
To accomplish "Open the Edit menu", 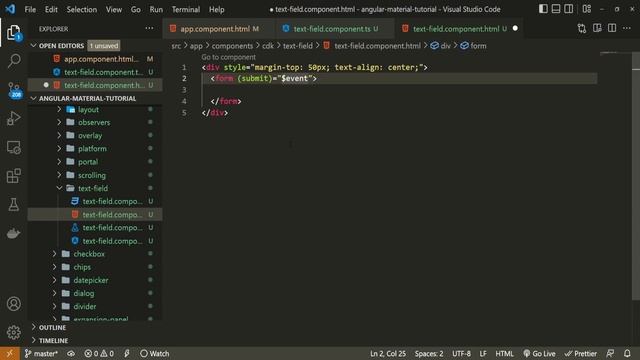I will 51,9.
